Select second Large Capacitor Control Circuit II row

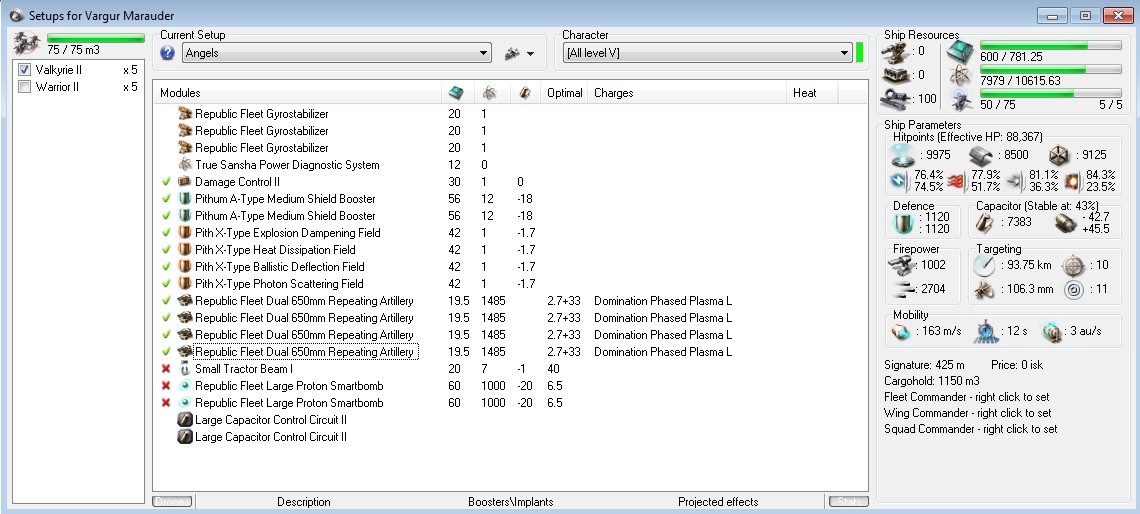pos(510,437)
